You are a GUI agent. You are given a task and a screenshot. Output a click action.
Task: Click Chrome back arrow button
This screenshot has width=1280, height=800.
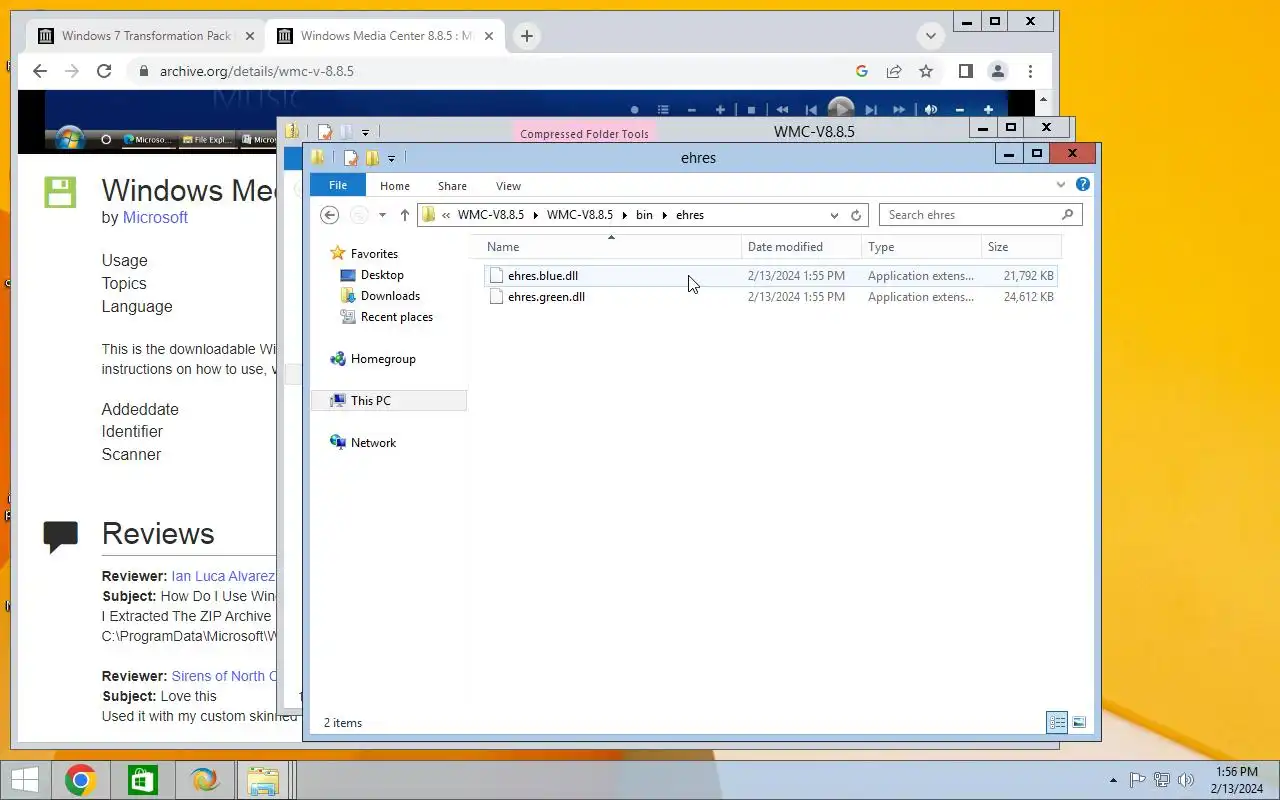(x=40, y=71)
